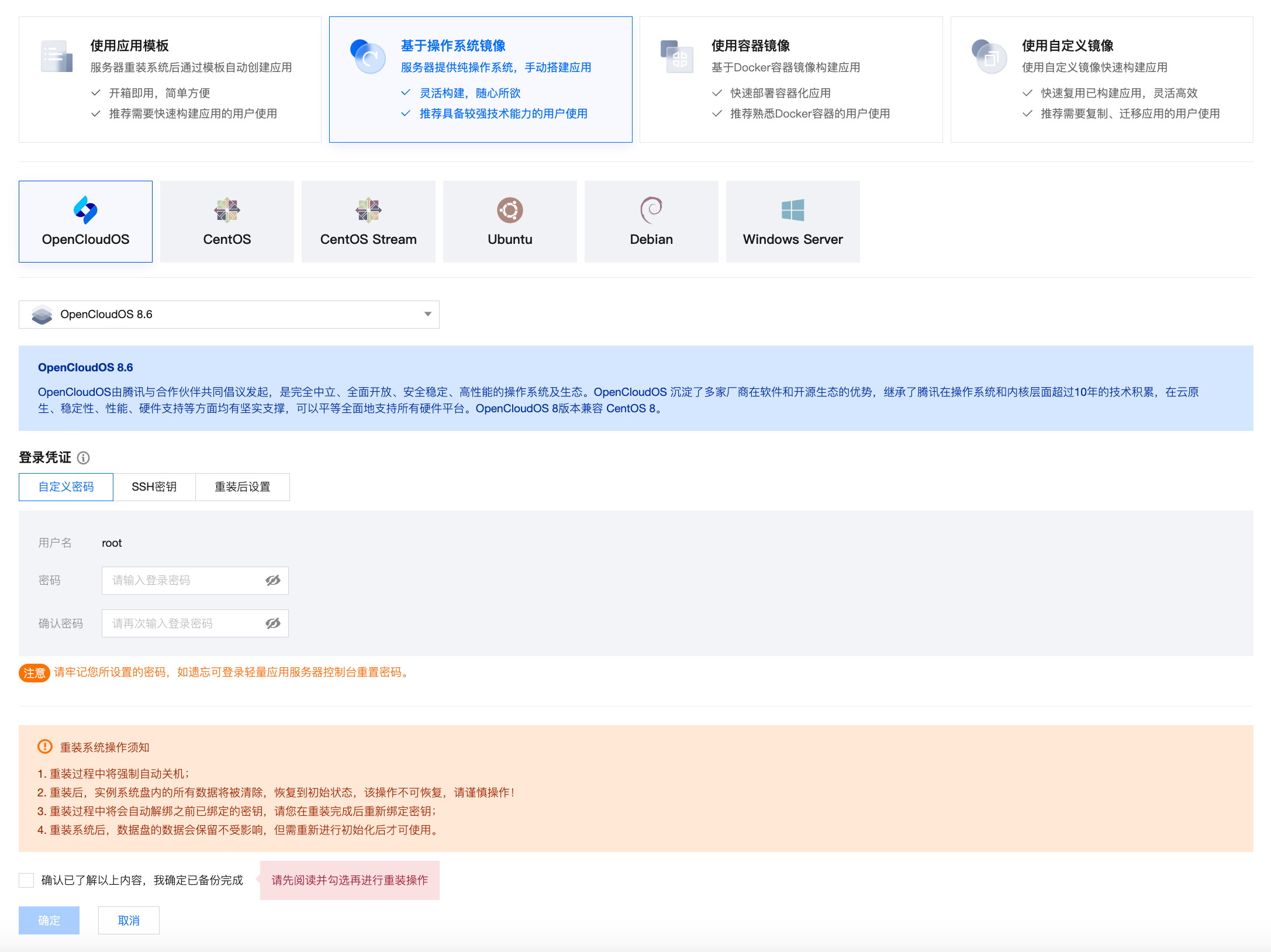This screenshot has width=1271, height=952.
Task: Click the Windows Server logo icon
Action: click(793, 210)
